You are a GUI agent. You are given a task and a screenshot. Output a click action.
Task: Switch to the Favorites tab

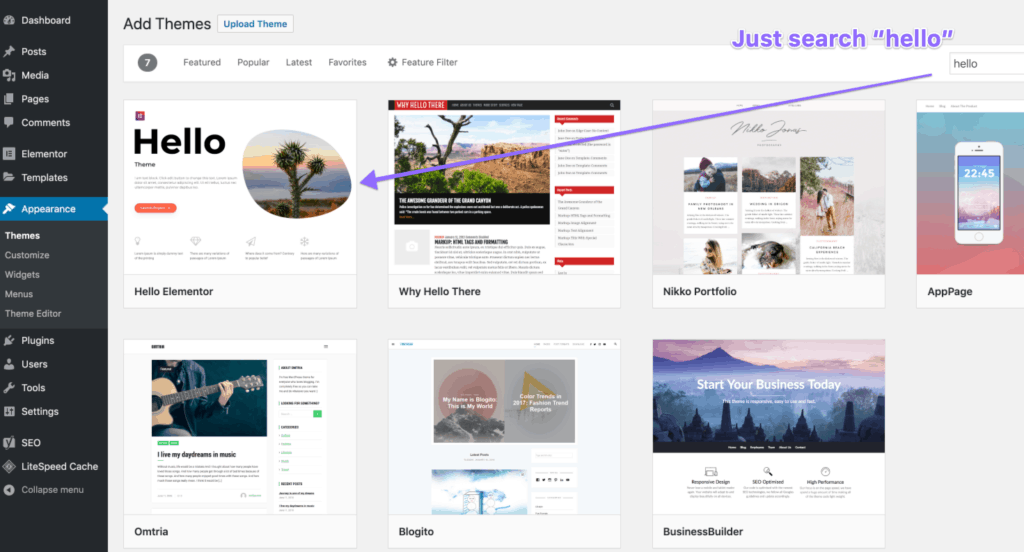pyautogui.click(x=347, y=62)
